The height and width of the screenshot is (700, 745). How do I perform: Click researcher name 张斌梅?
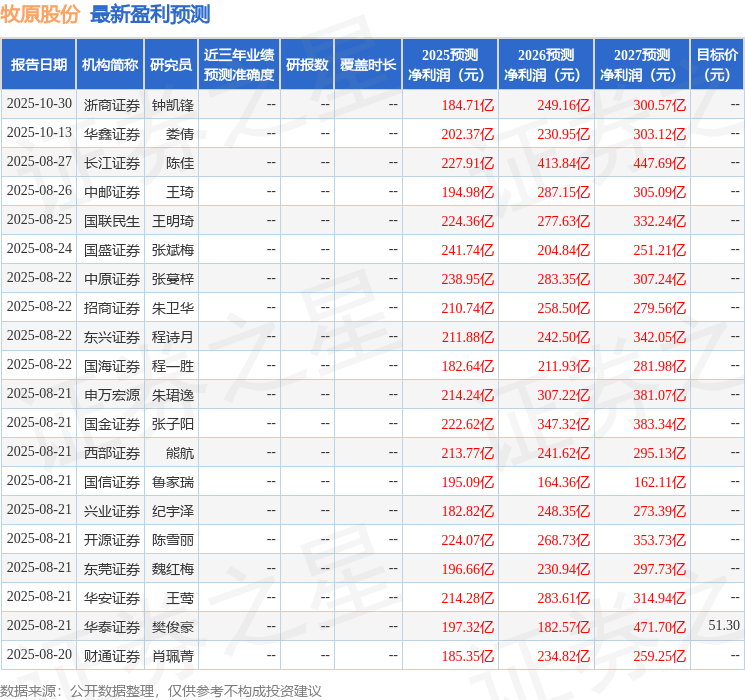(x=173, y=250)
